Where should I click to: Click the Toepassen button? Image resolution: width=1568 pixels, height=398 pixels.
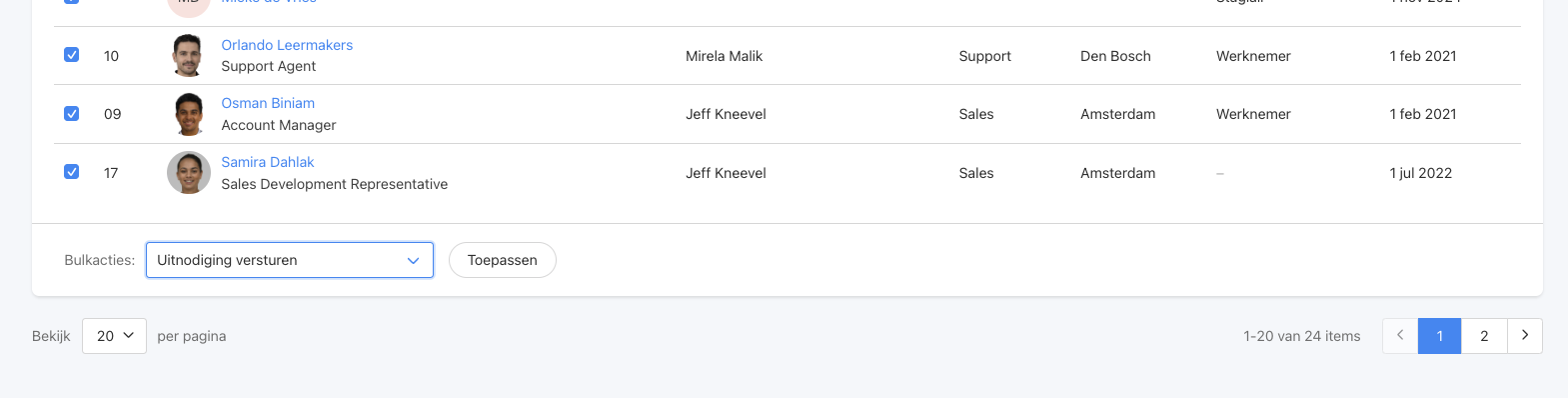tap(503, 260)
